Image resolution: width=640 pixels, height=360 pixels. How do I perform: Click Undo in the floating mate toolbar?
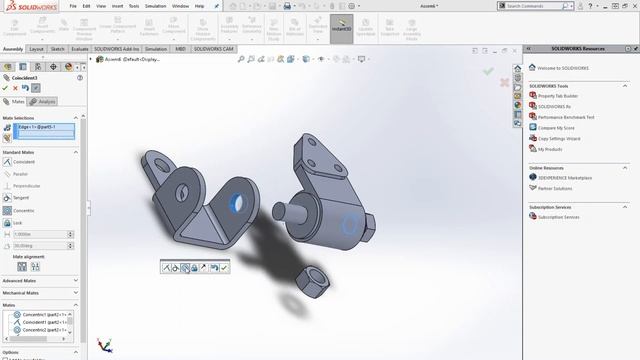pyautogui.click(x=214, y=268)
